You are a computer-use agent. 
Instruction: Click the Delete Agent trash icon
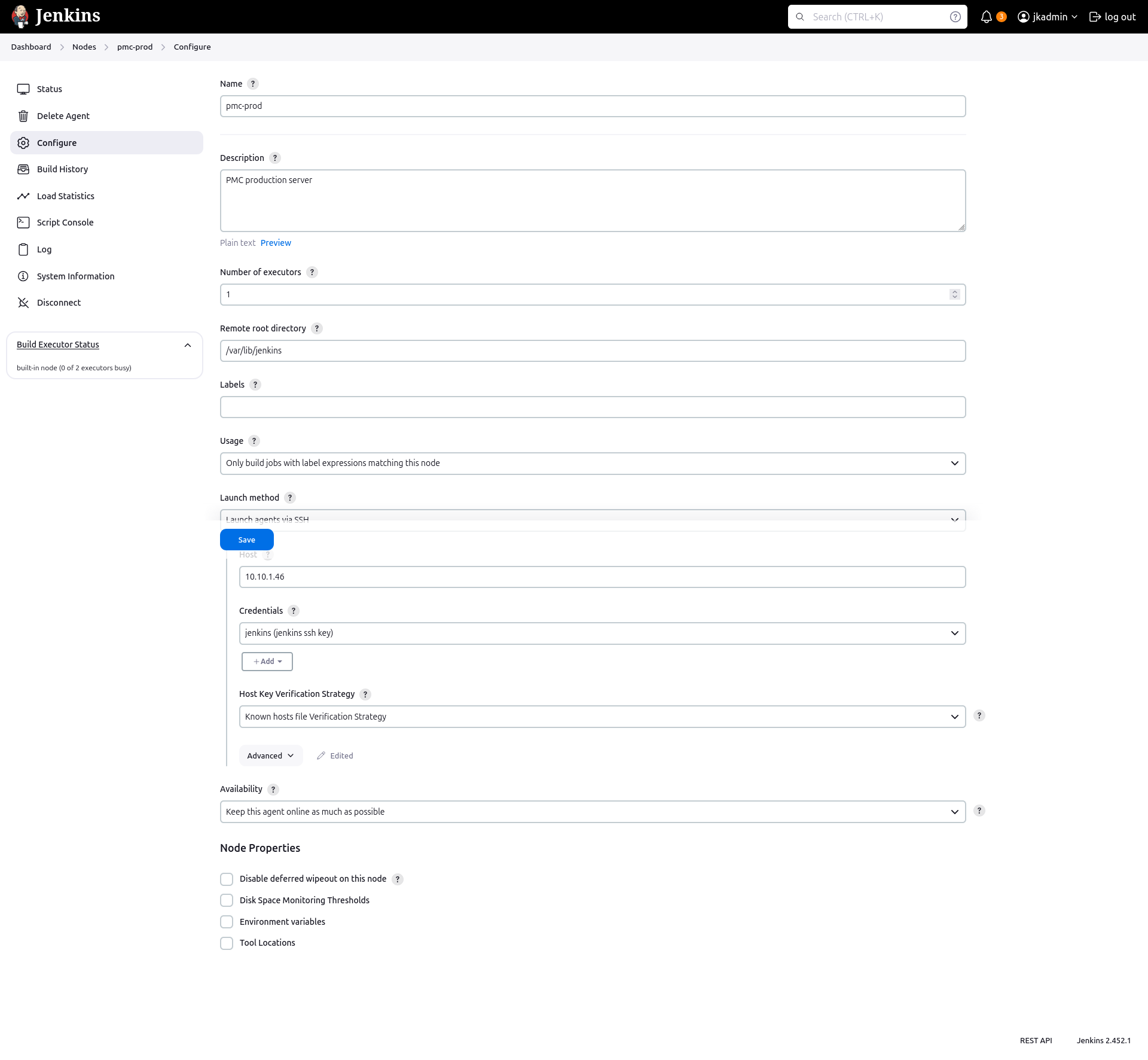23,116
